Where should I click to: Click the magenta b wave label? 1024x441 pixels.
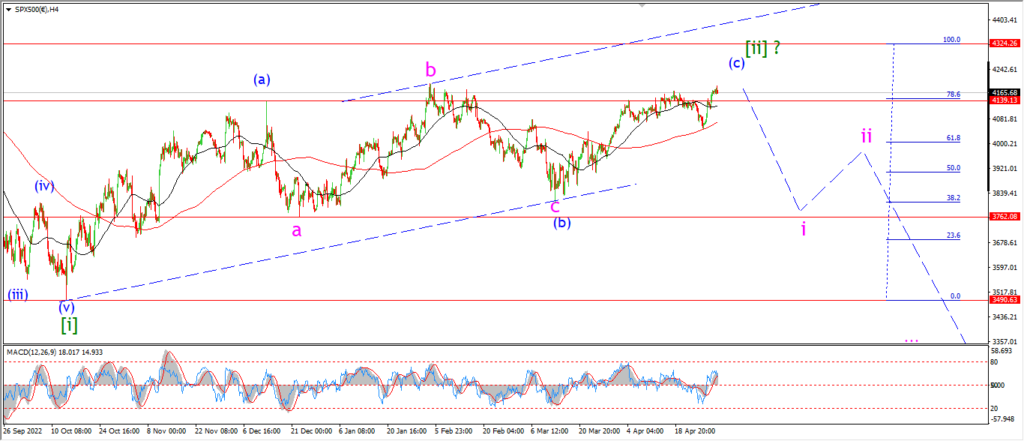tap(430, 69)
